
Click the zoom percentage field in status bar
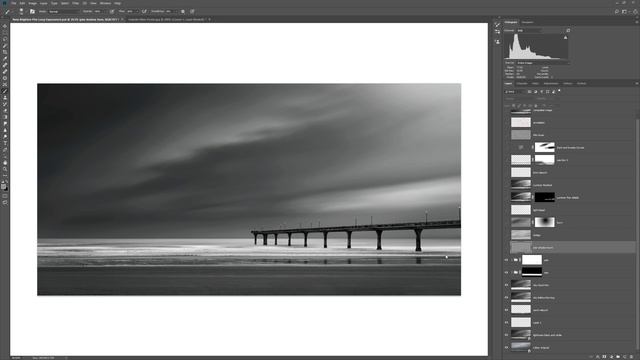coord(16,358)
